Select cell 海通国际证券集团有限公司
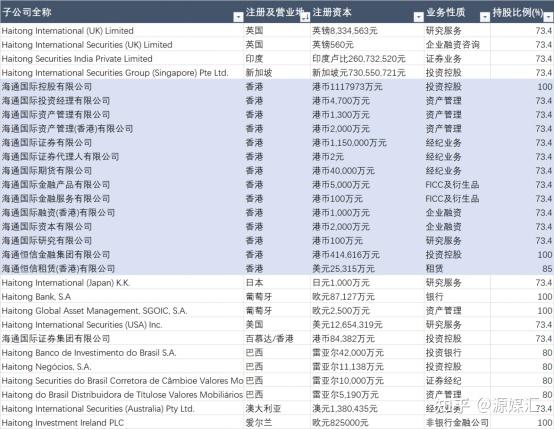554x429 pixels. [122, 339]
